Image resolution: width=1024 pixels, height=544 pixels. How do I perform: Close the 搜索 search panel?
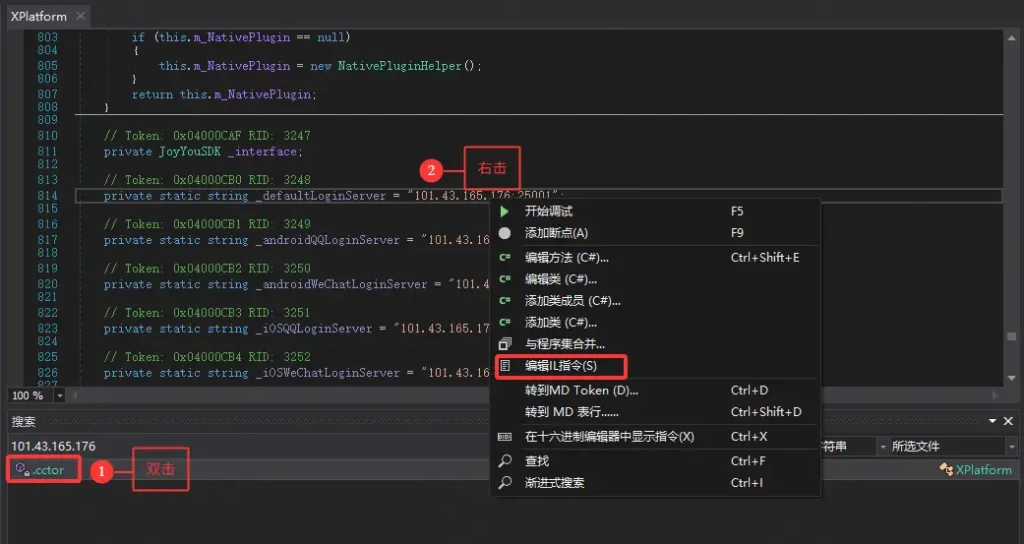tap(1008, 421)
